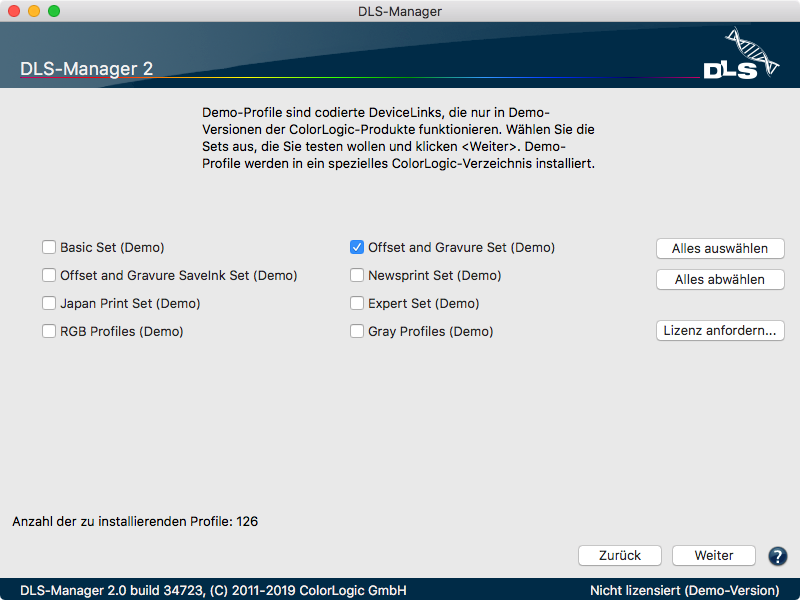The width and height of the screenshot is (800, 600).
Task: Enable the Newsprint Set (Demo)
Action: 357,275
